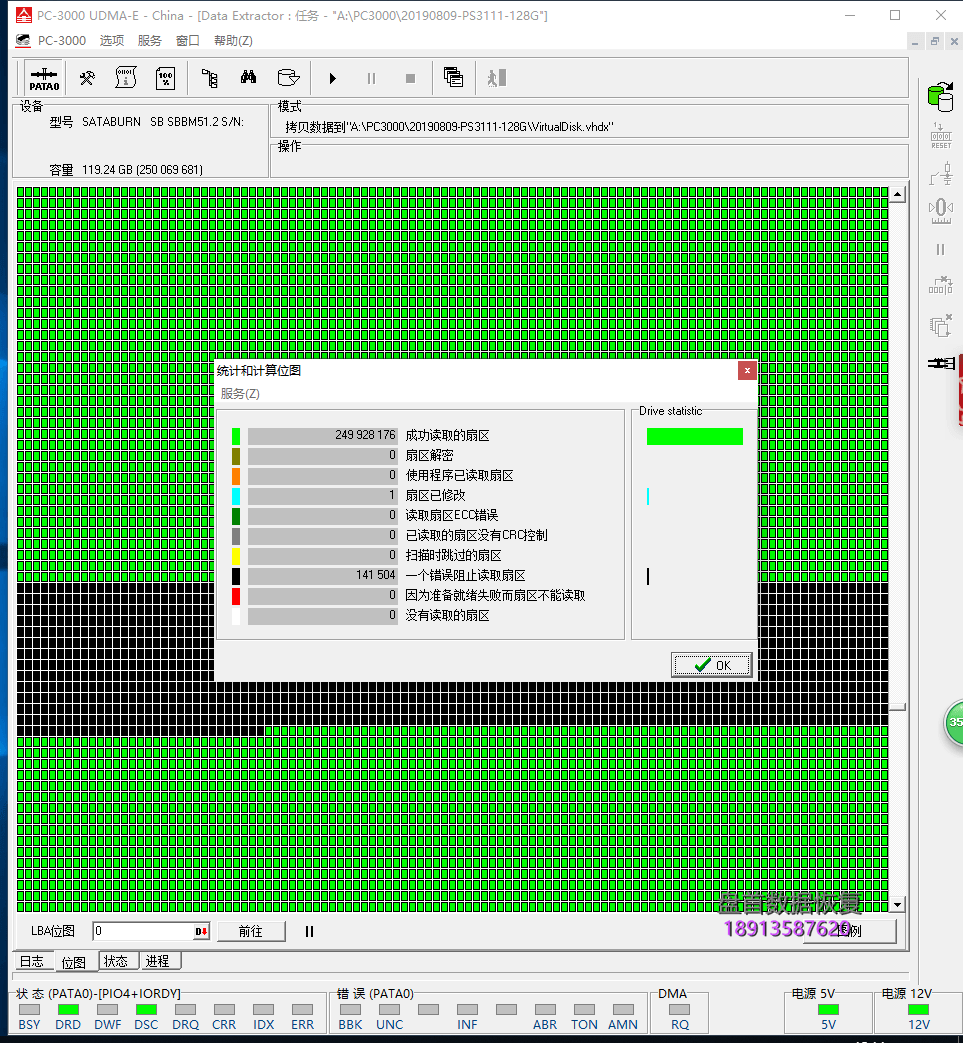The image size is (963, 1043).
Task: Click the AMN error indicator
Action: 623,1009
